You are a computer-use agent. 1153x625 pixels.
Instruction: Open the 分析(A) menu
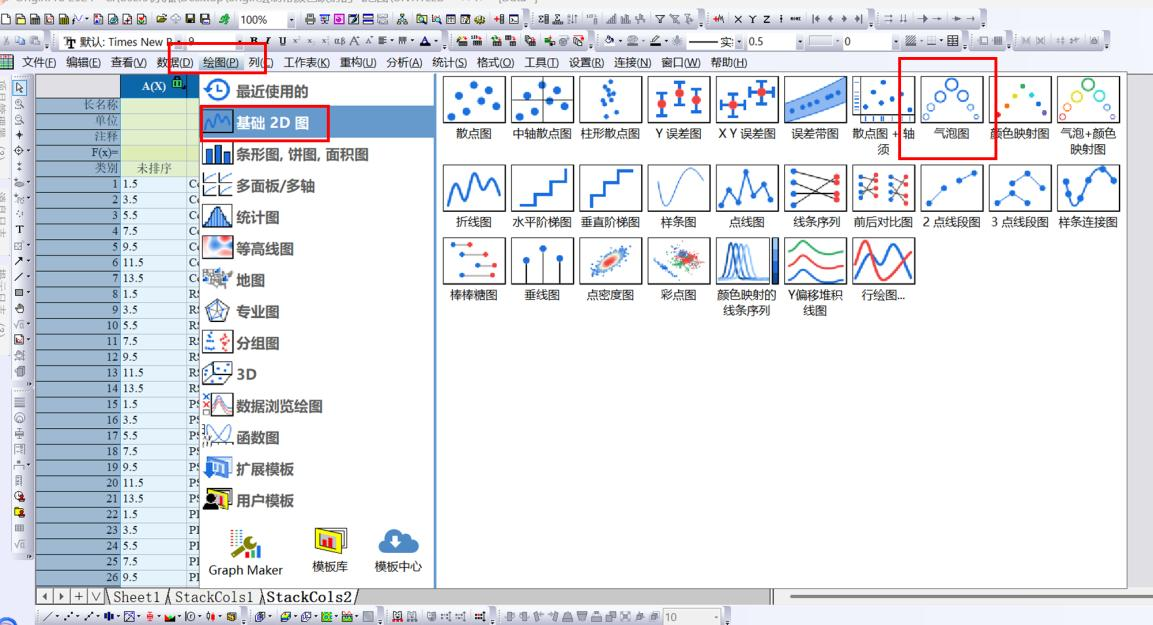pos(404,62)
